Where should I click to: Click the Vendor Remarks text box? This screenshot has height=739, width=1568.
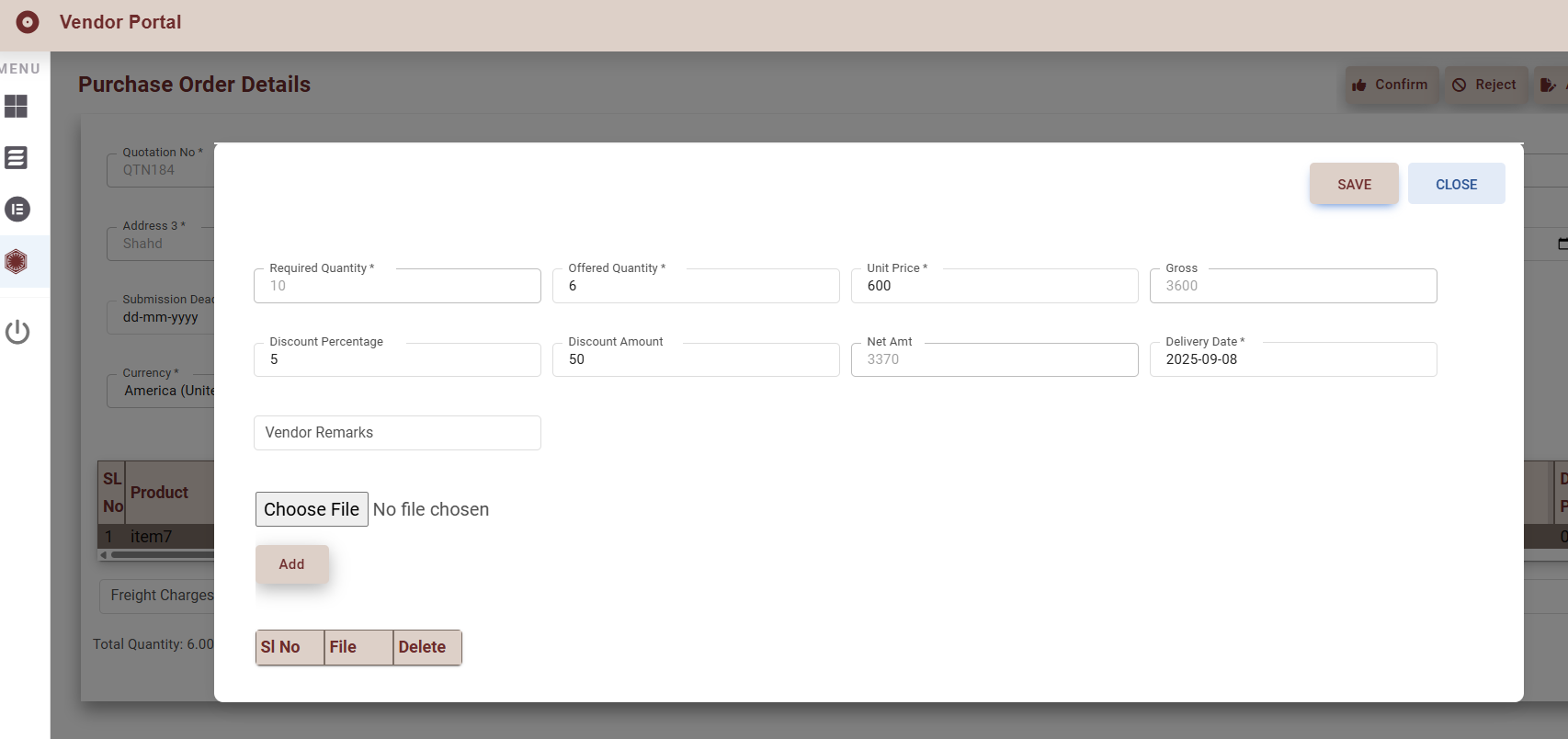tap(396, 433)
